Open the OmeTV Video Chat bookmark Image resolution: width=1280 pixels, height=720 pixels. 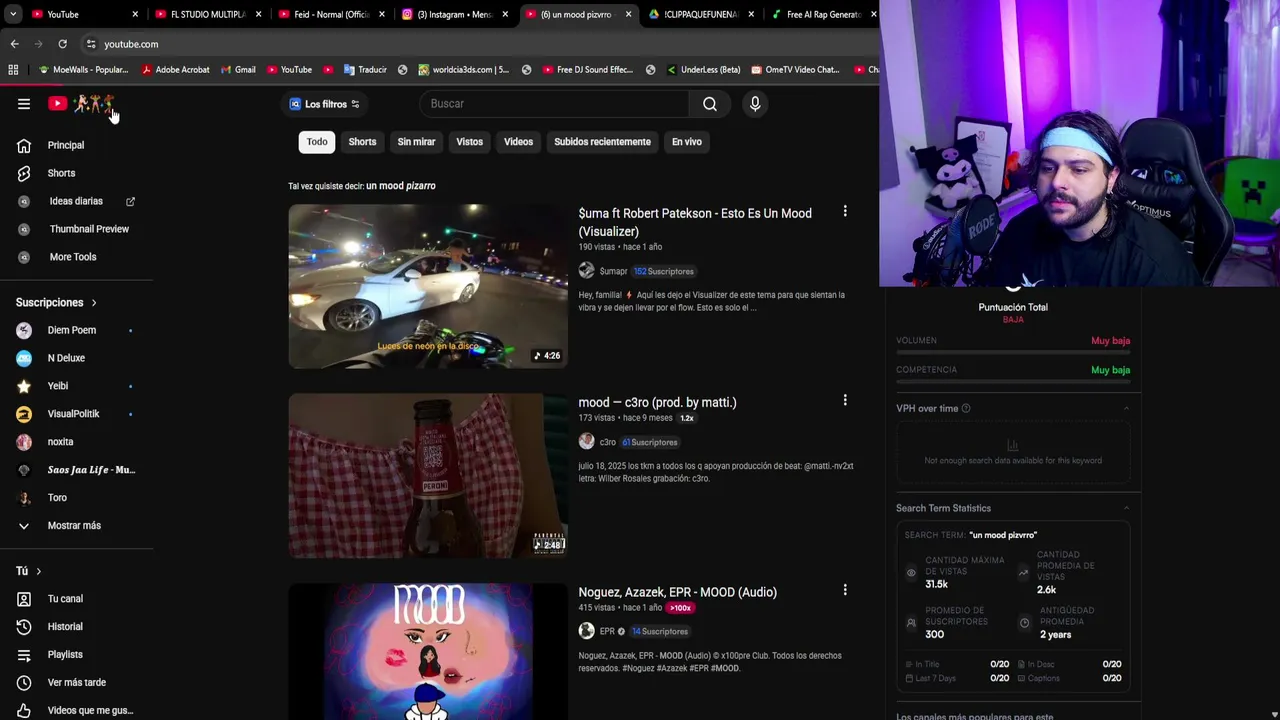[x=795, y=70]
